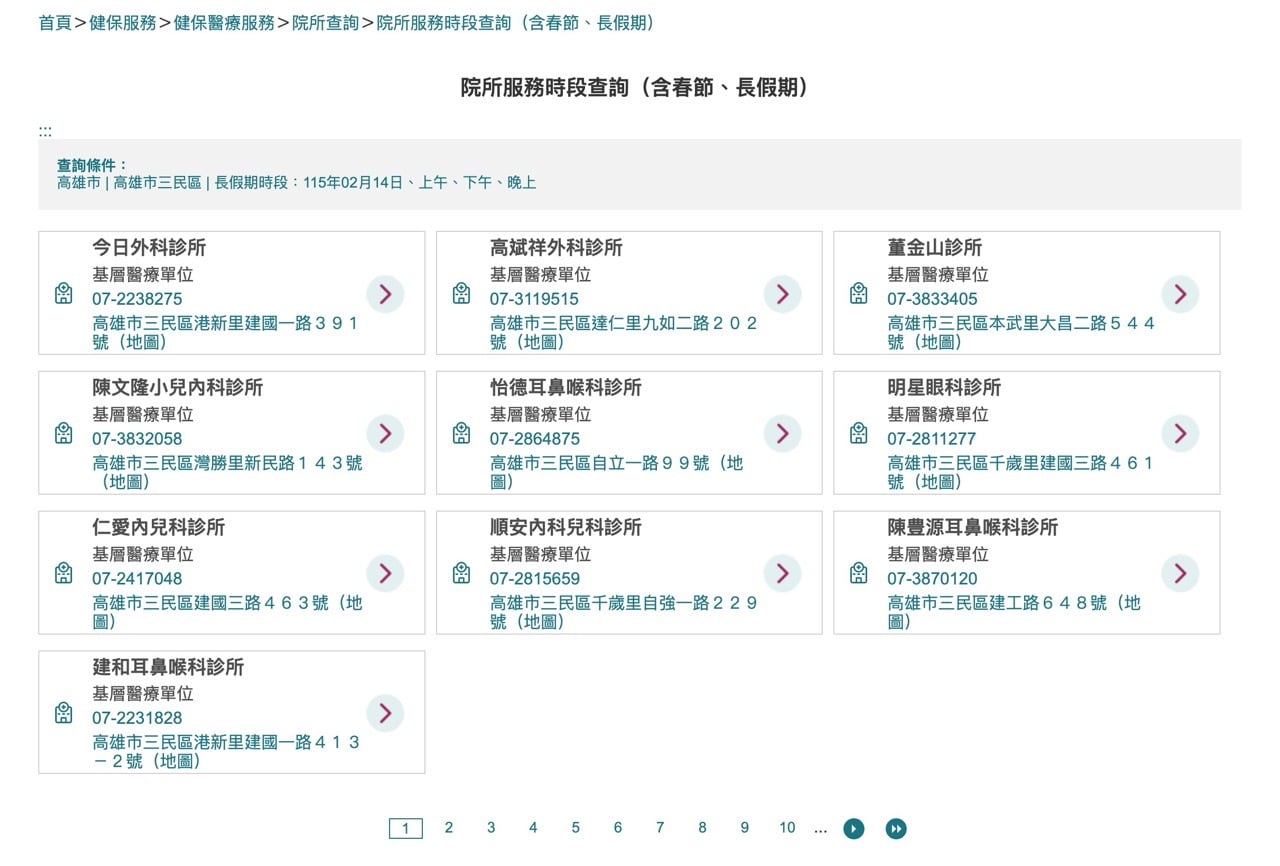Viewport: 1280px width, 866px height.
Task: Click the hospital icon on 高斌祥外科診所 card
Action: 461,293
